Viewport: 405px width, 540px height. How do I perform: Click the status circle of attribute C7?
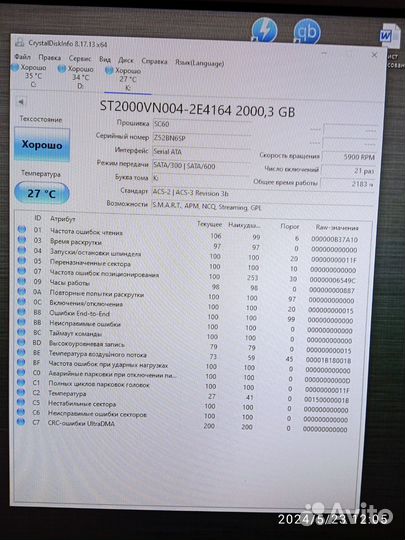[21, 422]
